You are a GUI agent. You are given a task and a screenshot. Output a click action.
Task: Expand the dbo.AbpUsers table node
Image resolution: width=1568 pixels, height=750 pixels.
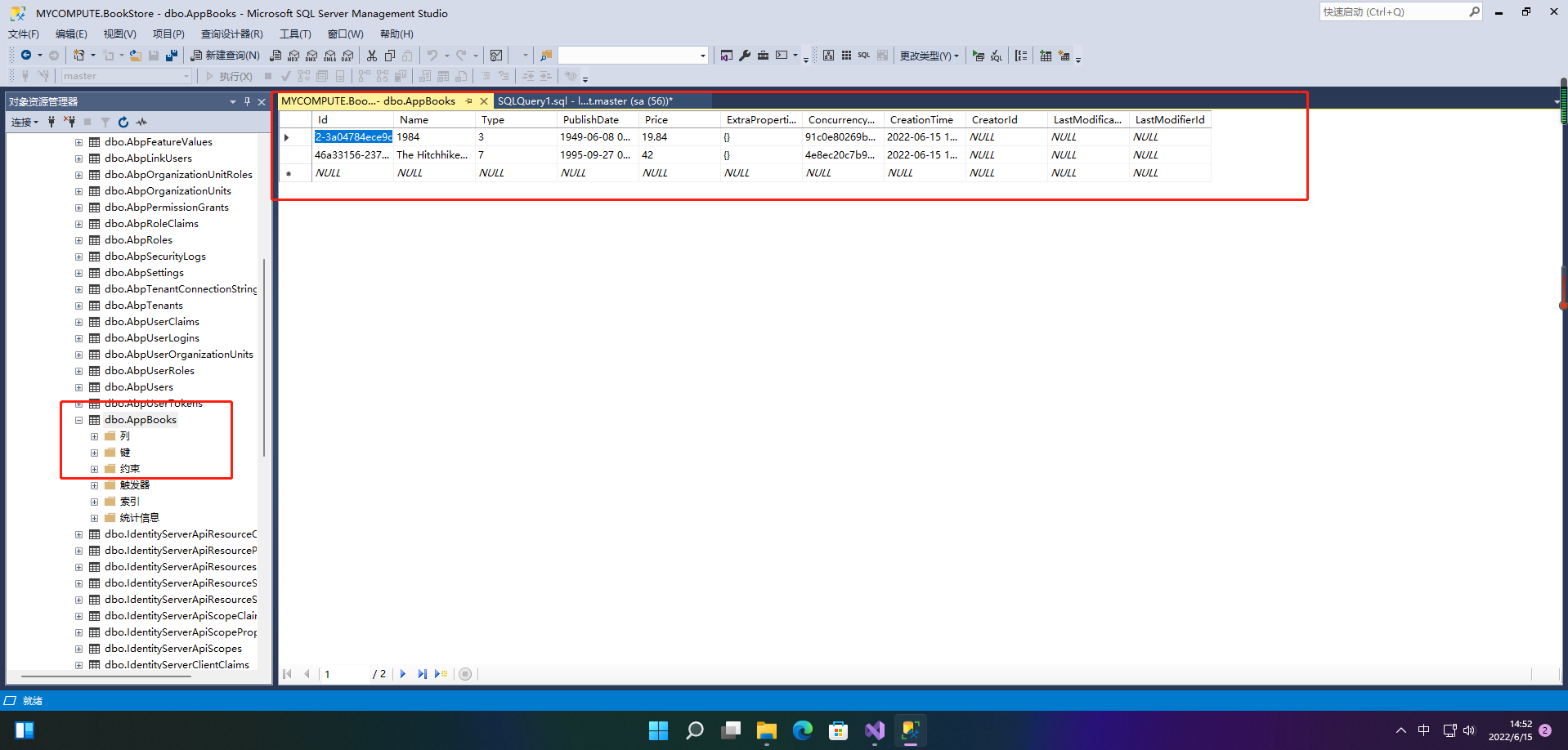79,387
